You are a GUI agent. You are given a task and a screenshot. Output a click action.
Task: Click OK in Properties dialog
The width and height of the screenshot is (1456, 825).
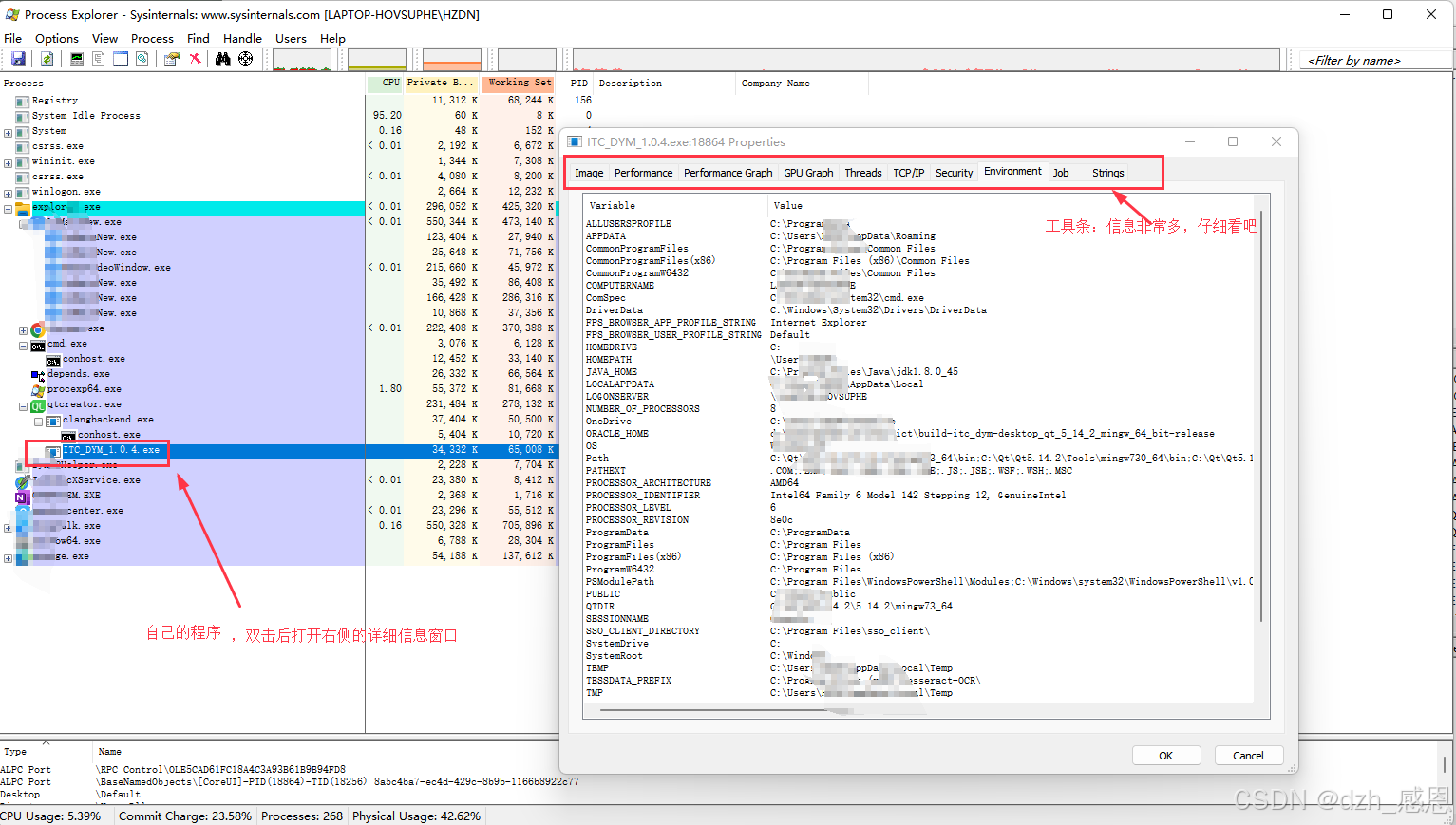pyautogui.click(x=1166, y=756)
